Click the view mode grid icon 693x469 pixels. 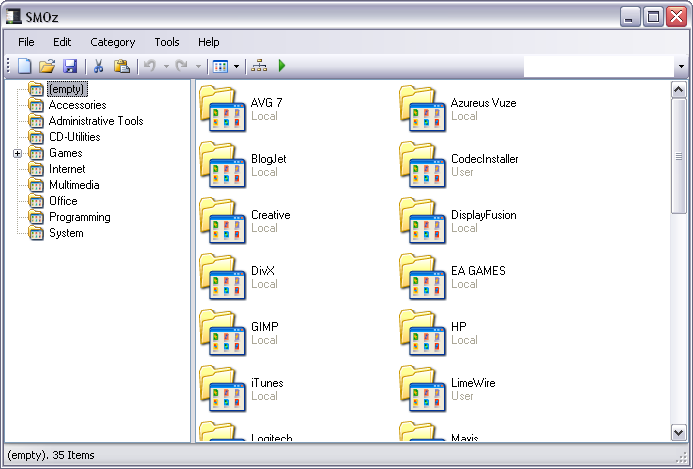[x=220, y=67]
